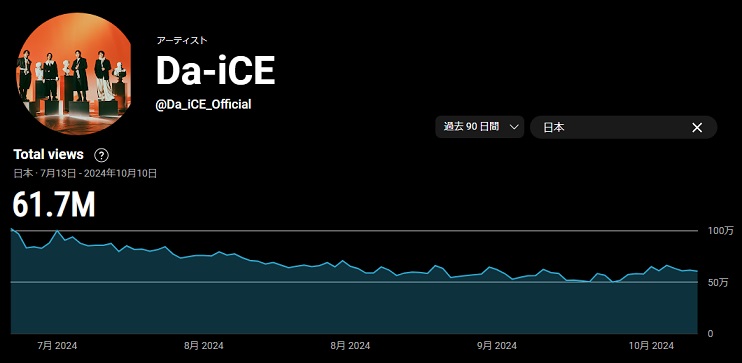
Task: Click the 100万 y-axis gridline label
Action: 721,231
